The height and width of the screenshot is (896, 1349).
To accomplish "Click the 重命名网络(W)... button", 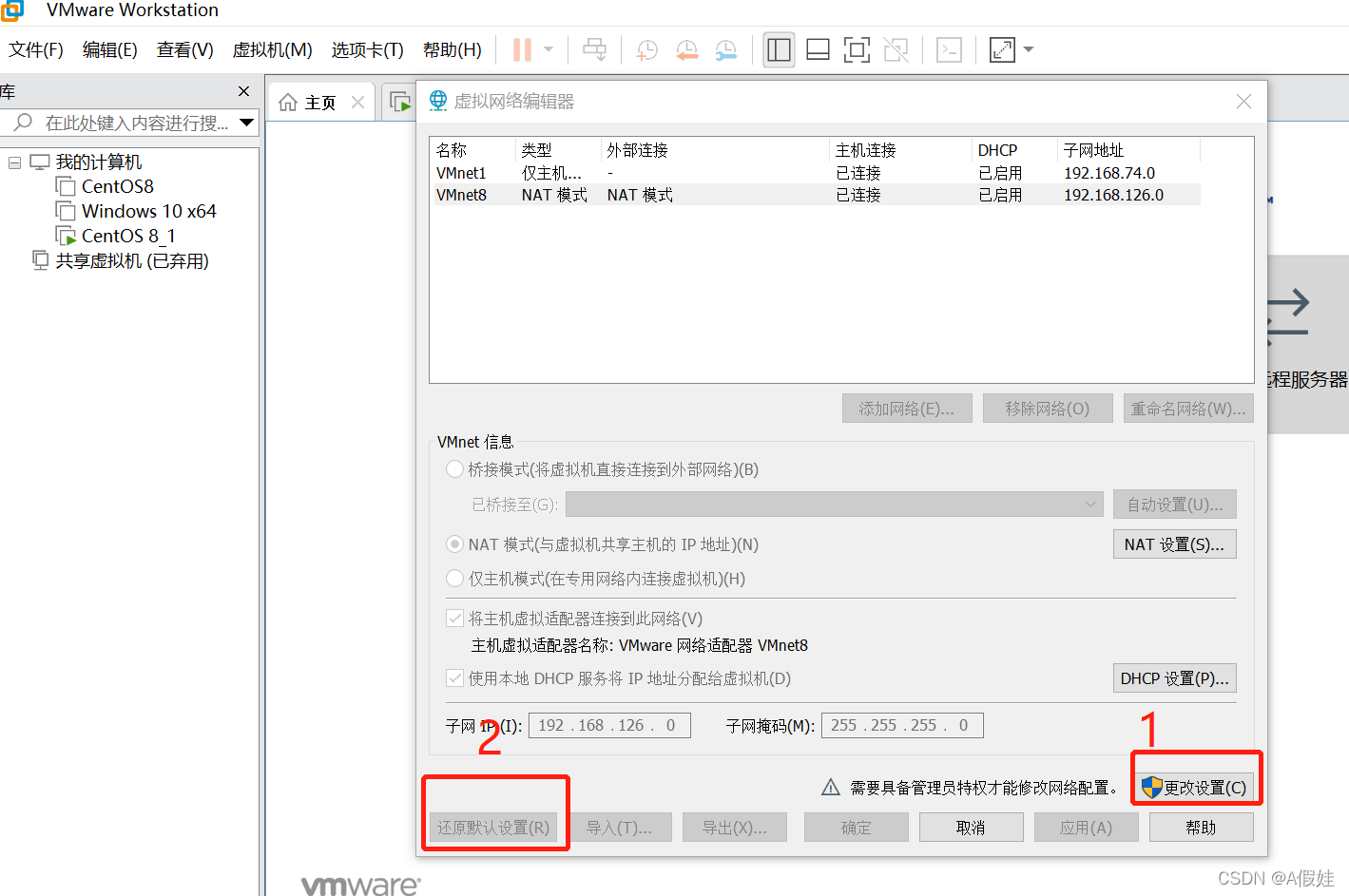I will (1188, 409).
